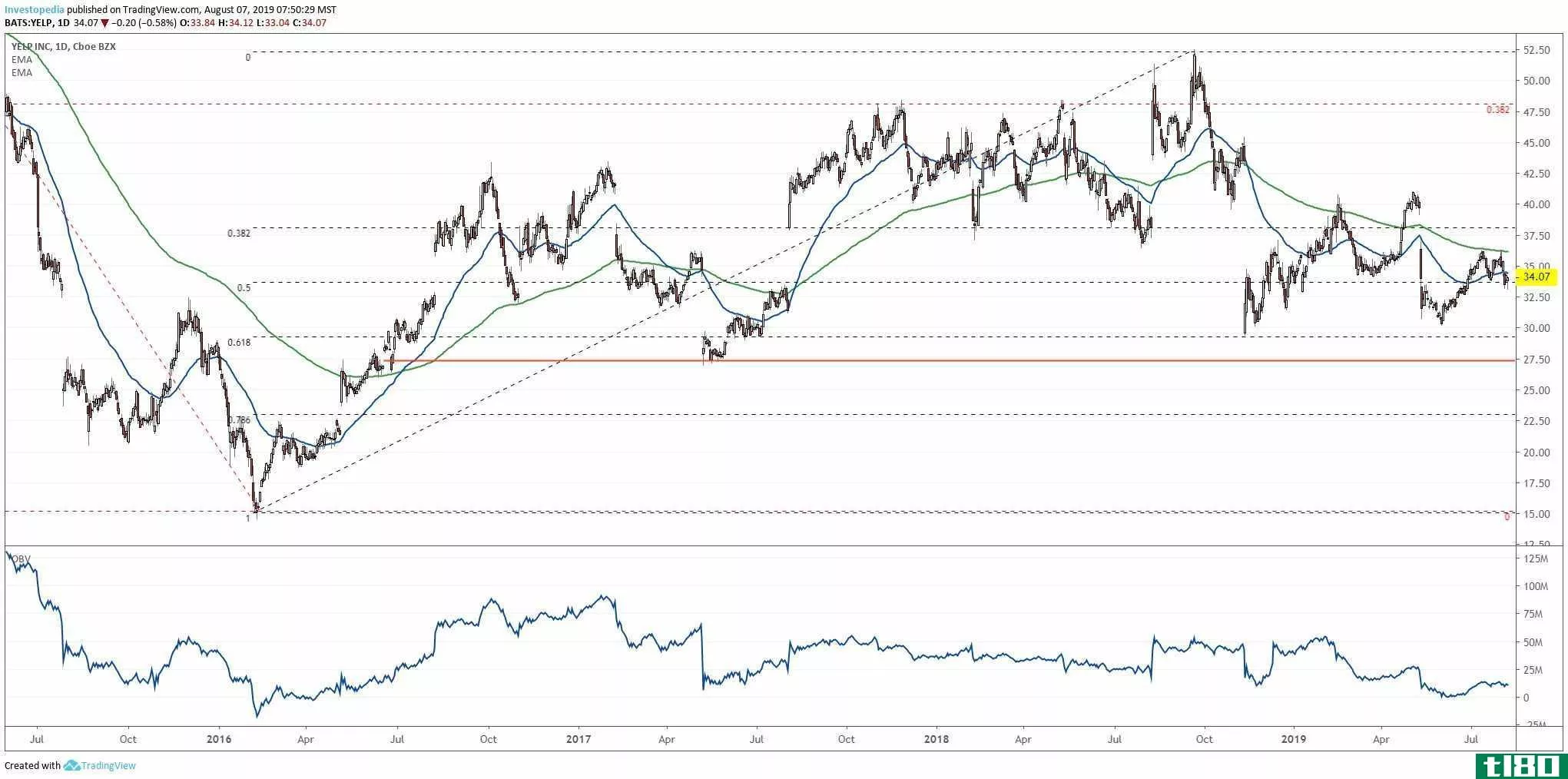The width and height of the screenshot is (1568, 779).
Task: Click the 47.50 price axis label
Action: (x=1536, y=112)
